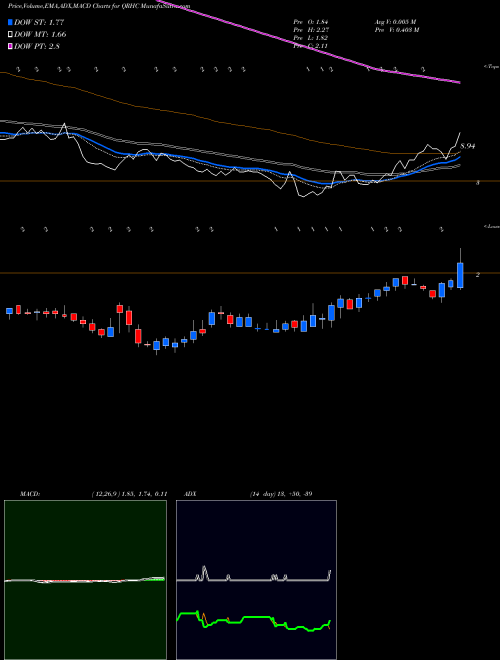The width and height of the screenshot is (500, 660).
Task: Click the chart title mentioning QRHC
Action: pyautogui.click(x=99, y=6)
